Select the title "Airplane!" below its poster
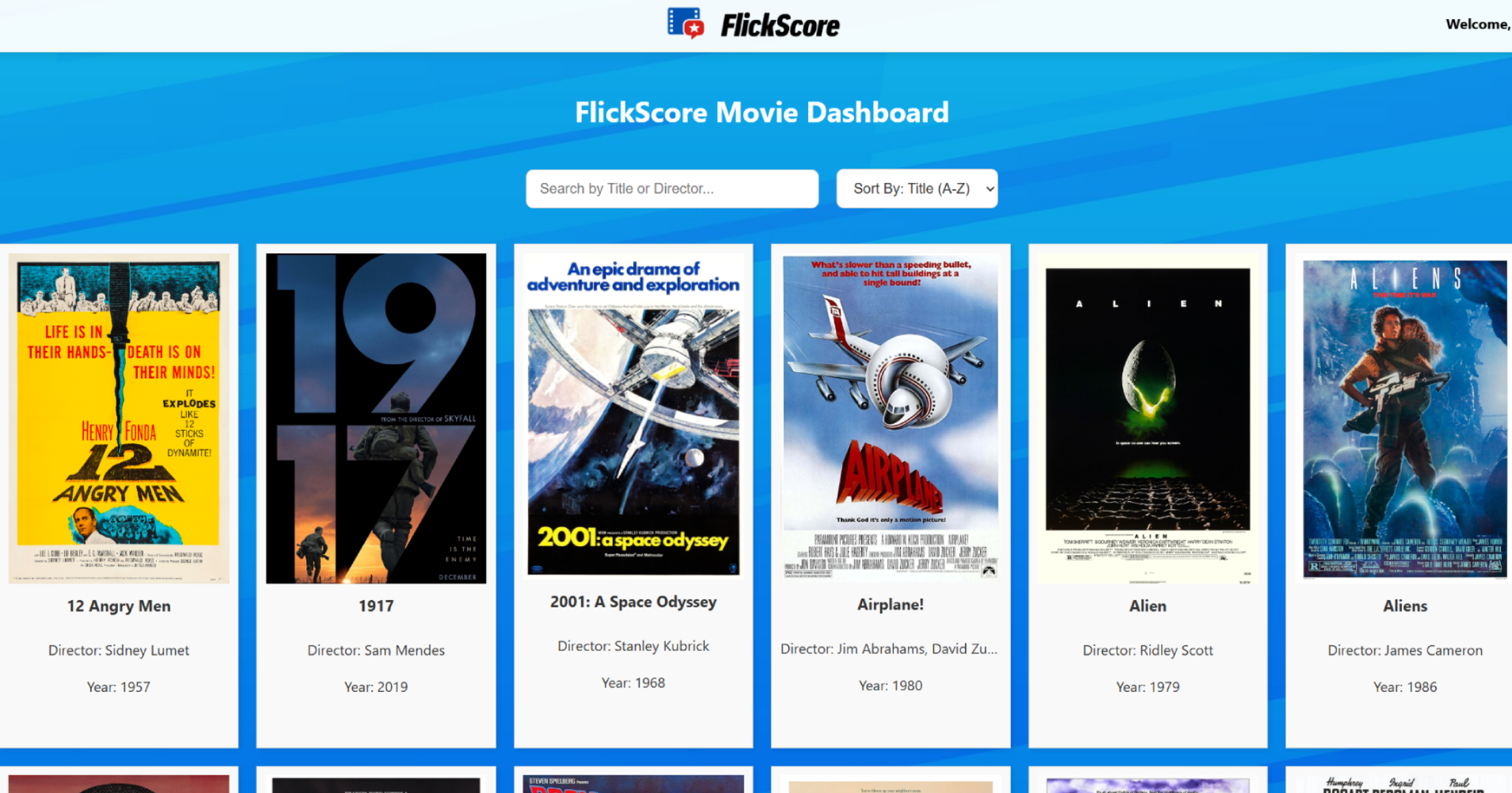Viewport: 1512px width, 793px height. 890,605
